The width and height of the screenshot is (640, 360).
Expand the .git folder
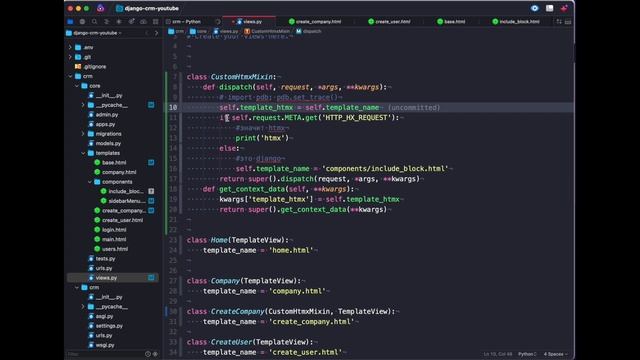pos(70,57)
